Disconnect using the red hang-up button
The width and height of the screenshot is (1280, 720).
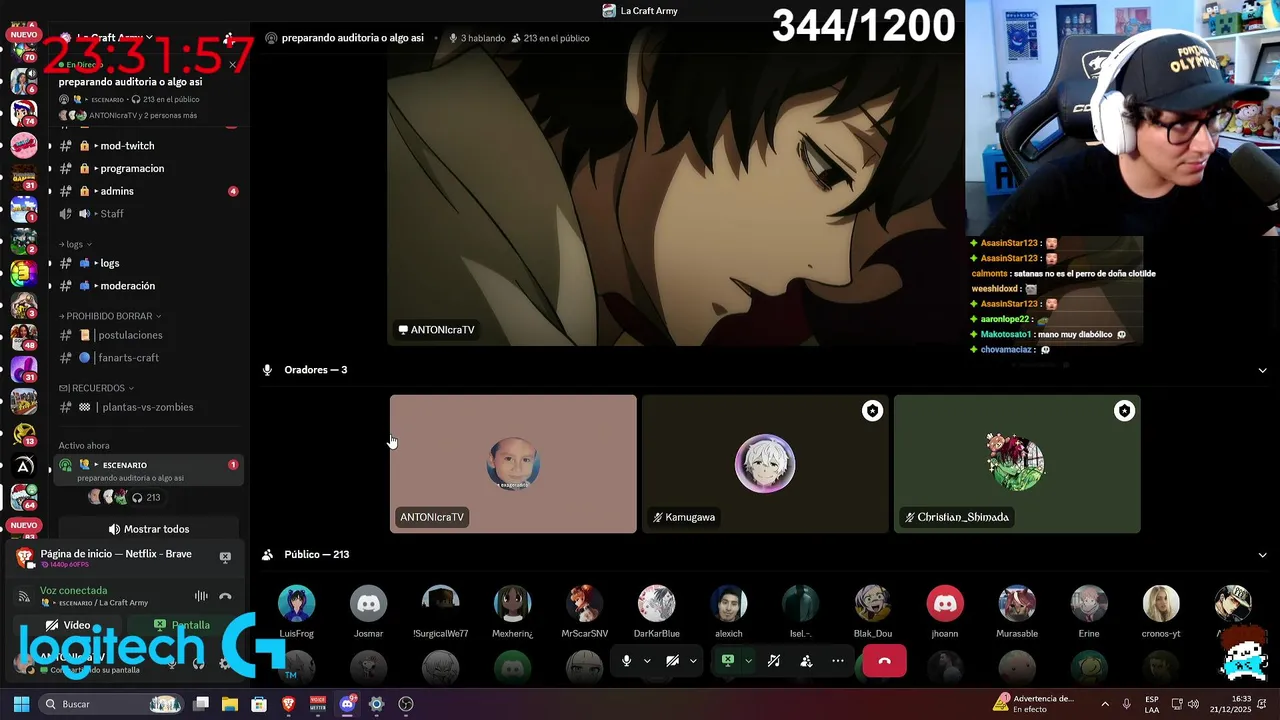click(x=884, y=661)
